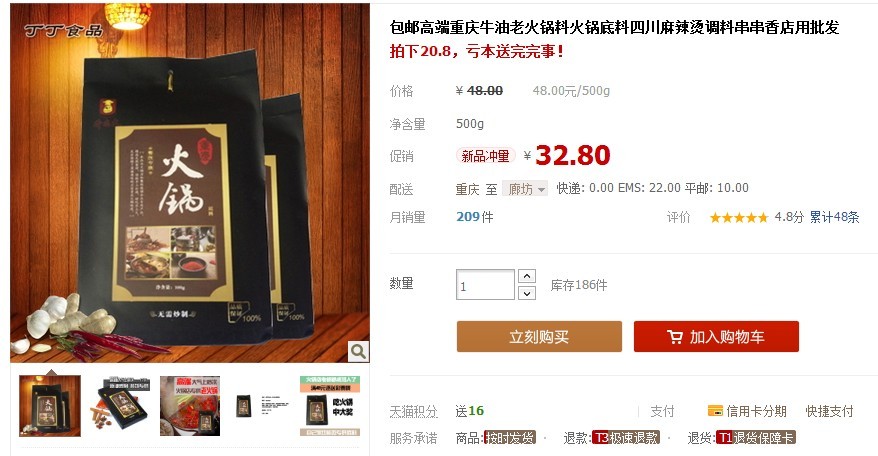Screen dimensions: 878x456
Task: Click the credit card installment icon
Action: pos(715,411)
